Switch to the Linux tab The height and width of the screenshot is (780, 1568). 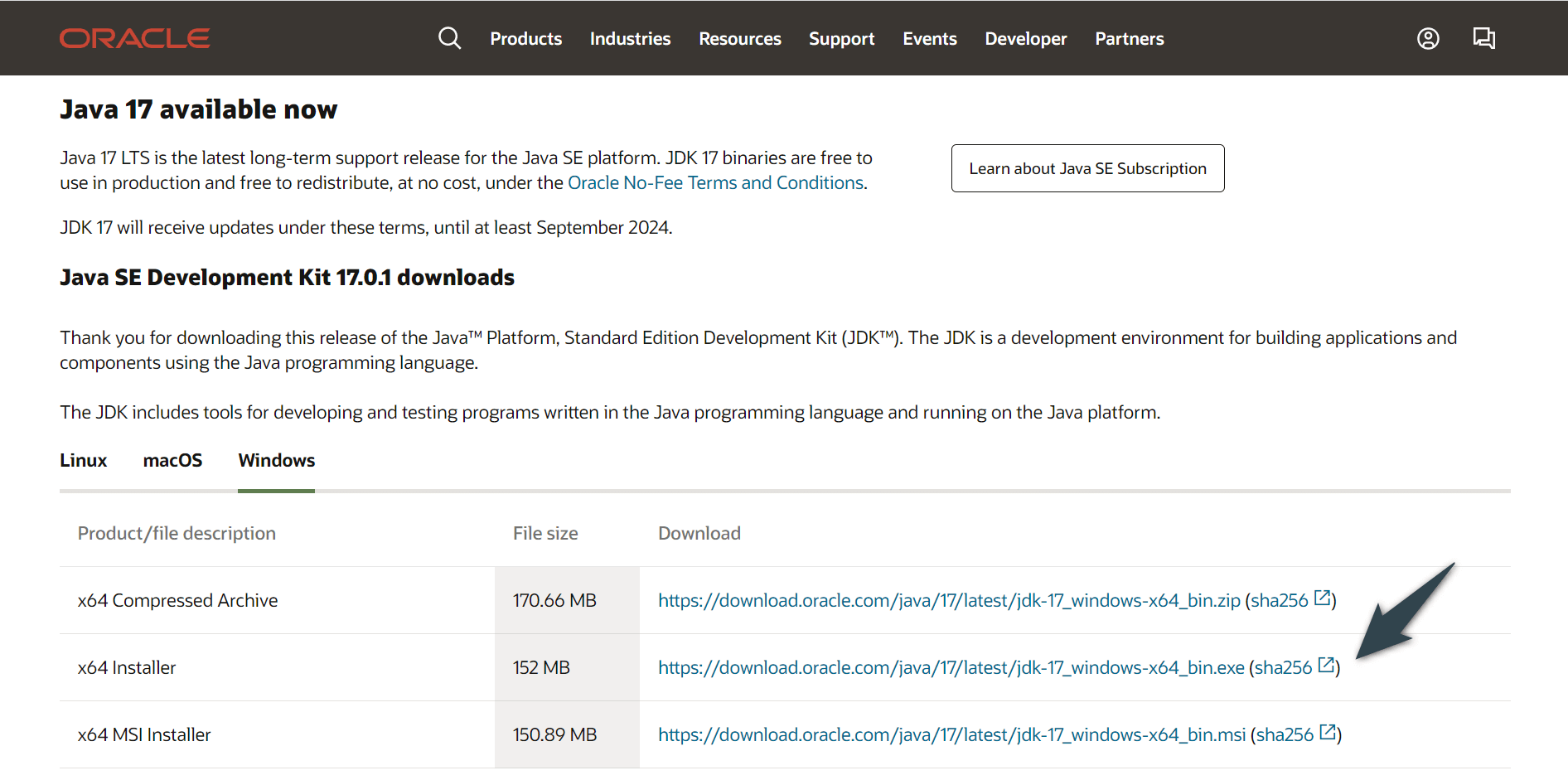pyautogui.click(x=84, y=461)
